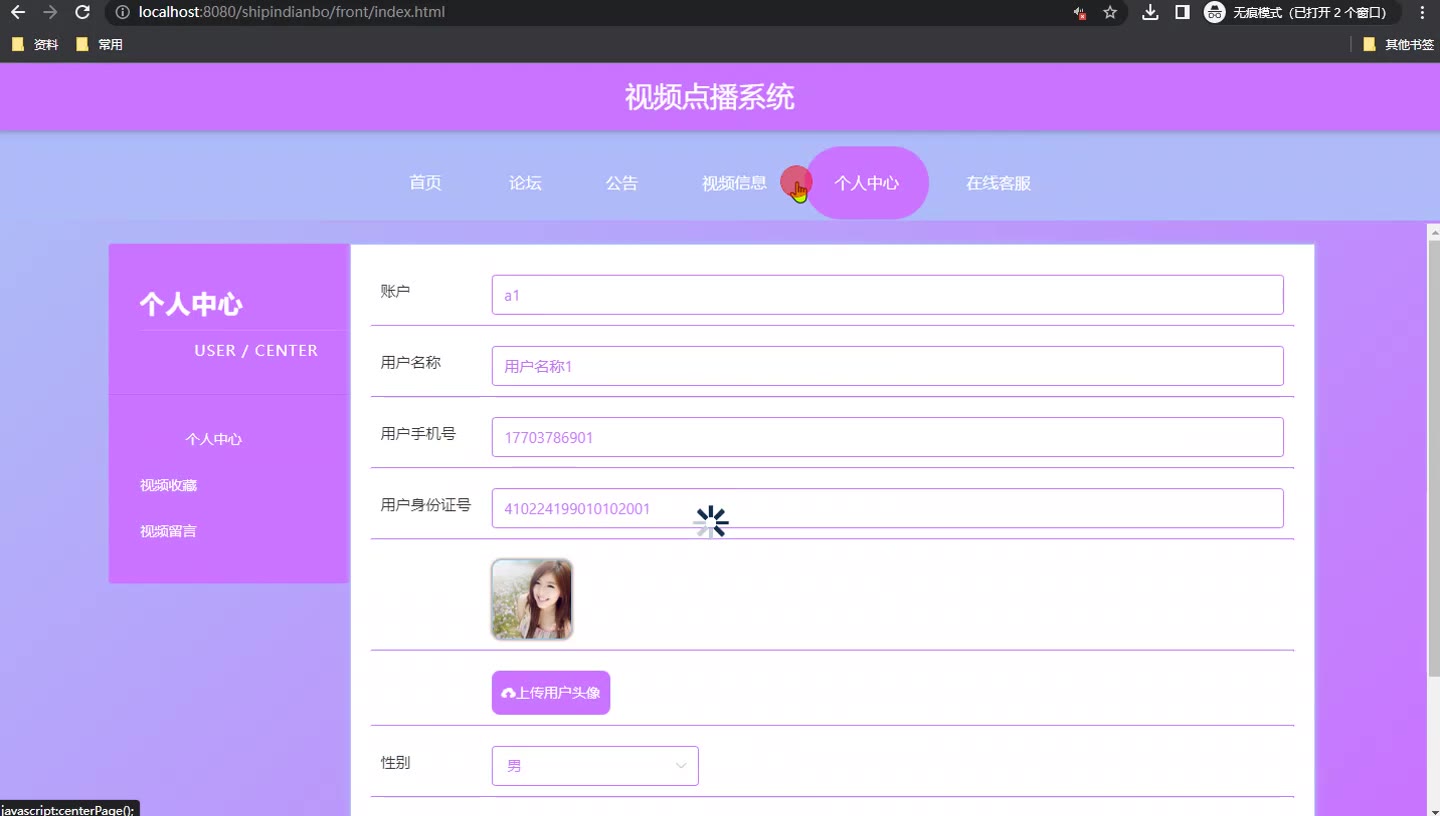Open the 公告 nav tab

[621, 183]
